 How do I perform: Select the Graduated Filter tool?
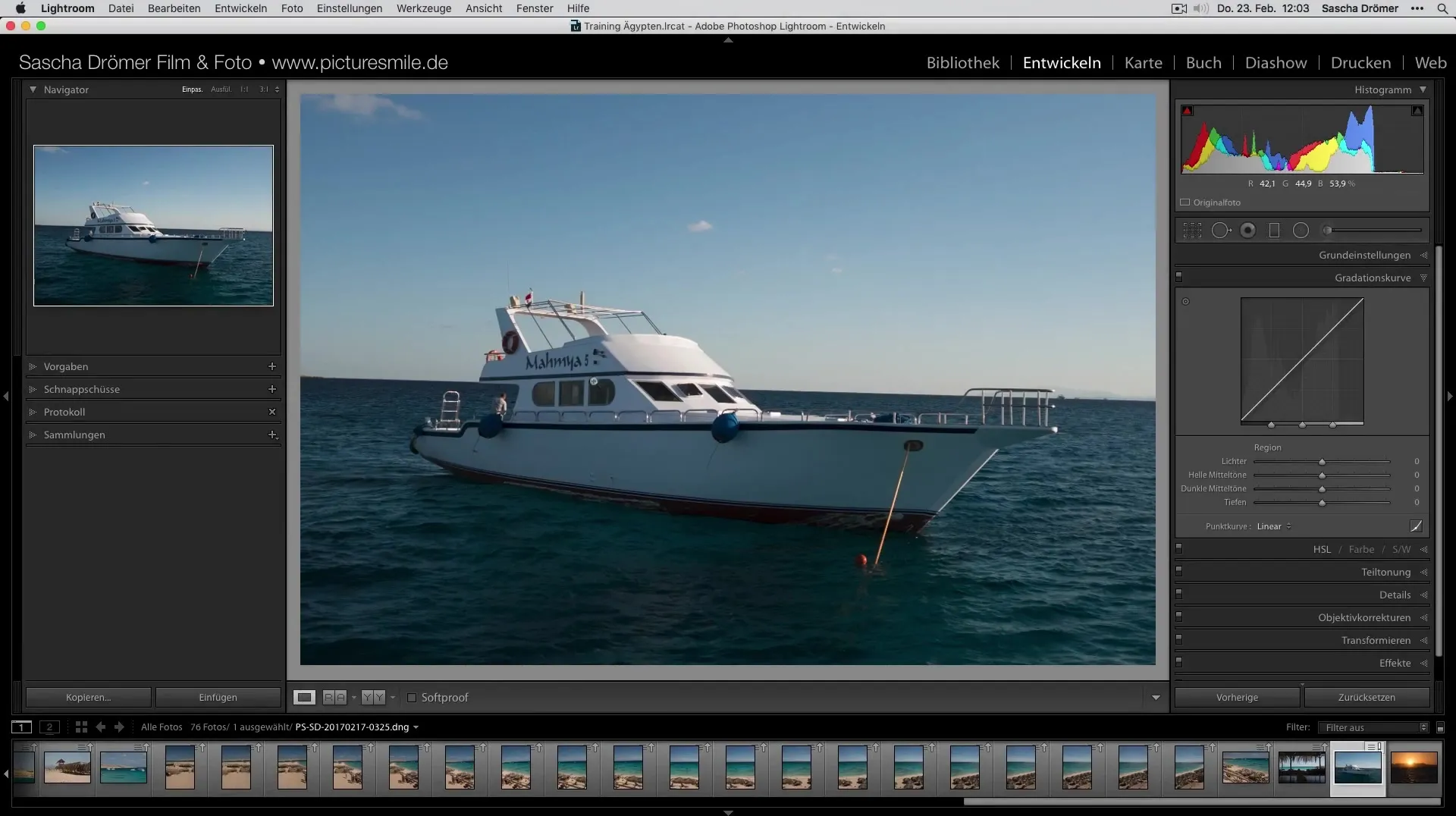click(x=1274, y=231)
